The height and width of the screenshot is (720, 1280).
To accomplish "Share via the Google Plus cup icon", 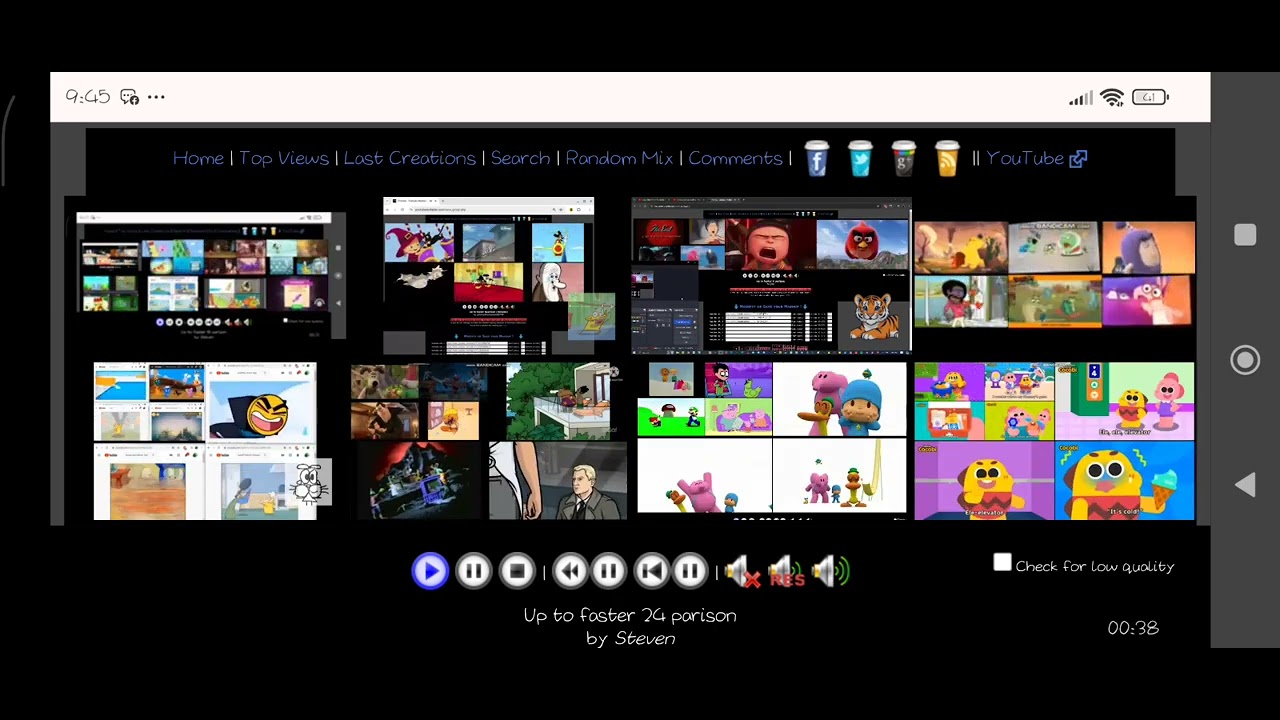I will 904,158.
